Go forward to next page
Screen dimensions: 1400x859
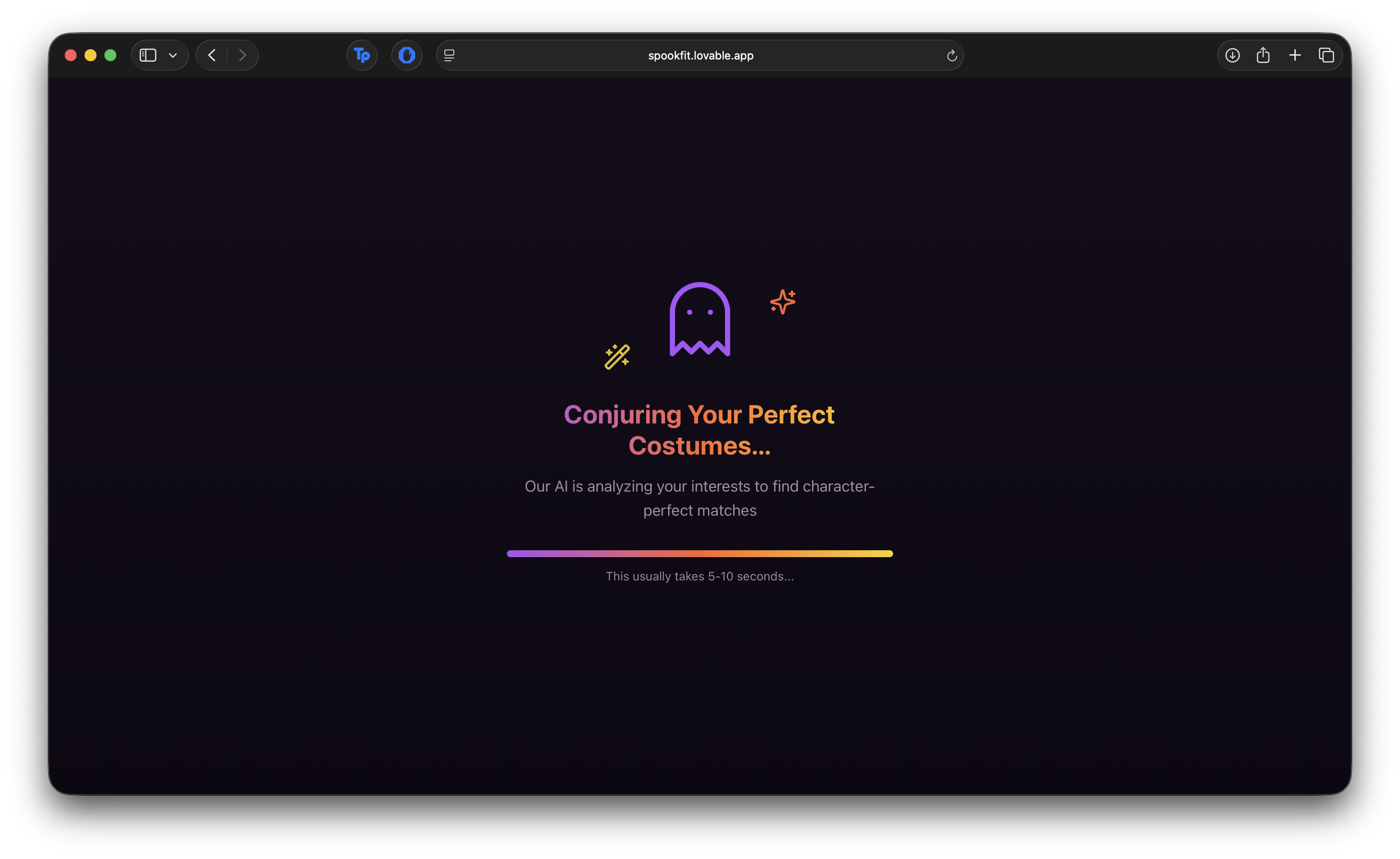243,55
